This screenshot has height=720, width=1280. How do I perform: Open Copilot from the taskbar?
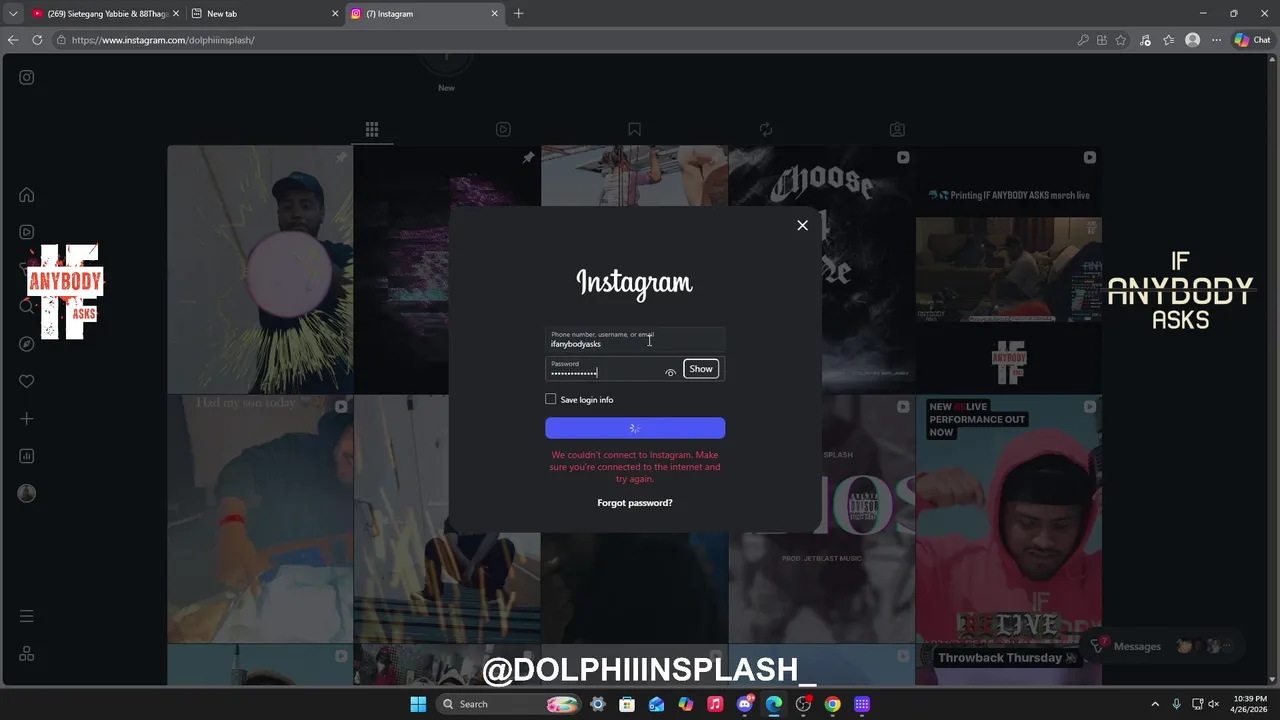pyautogui.click(x=686, y=704)
